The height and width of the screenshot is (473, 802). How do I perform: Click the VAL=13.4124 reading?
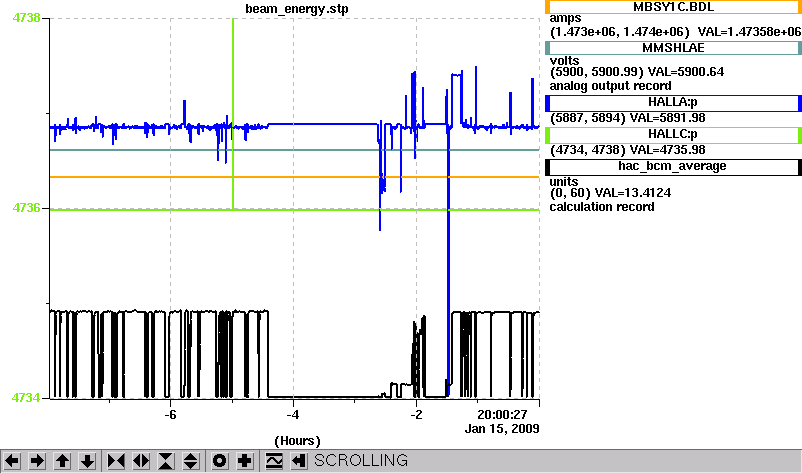633,193
